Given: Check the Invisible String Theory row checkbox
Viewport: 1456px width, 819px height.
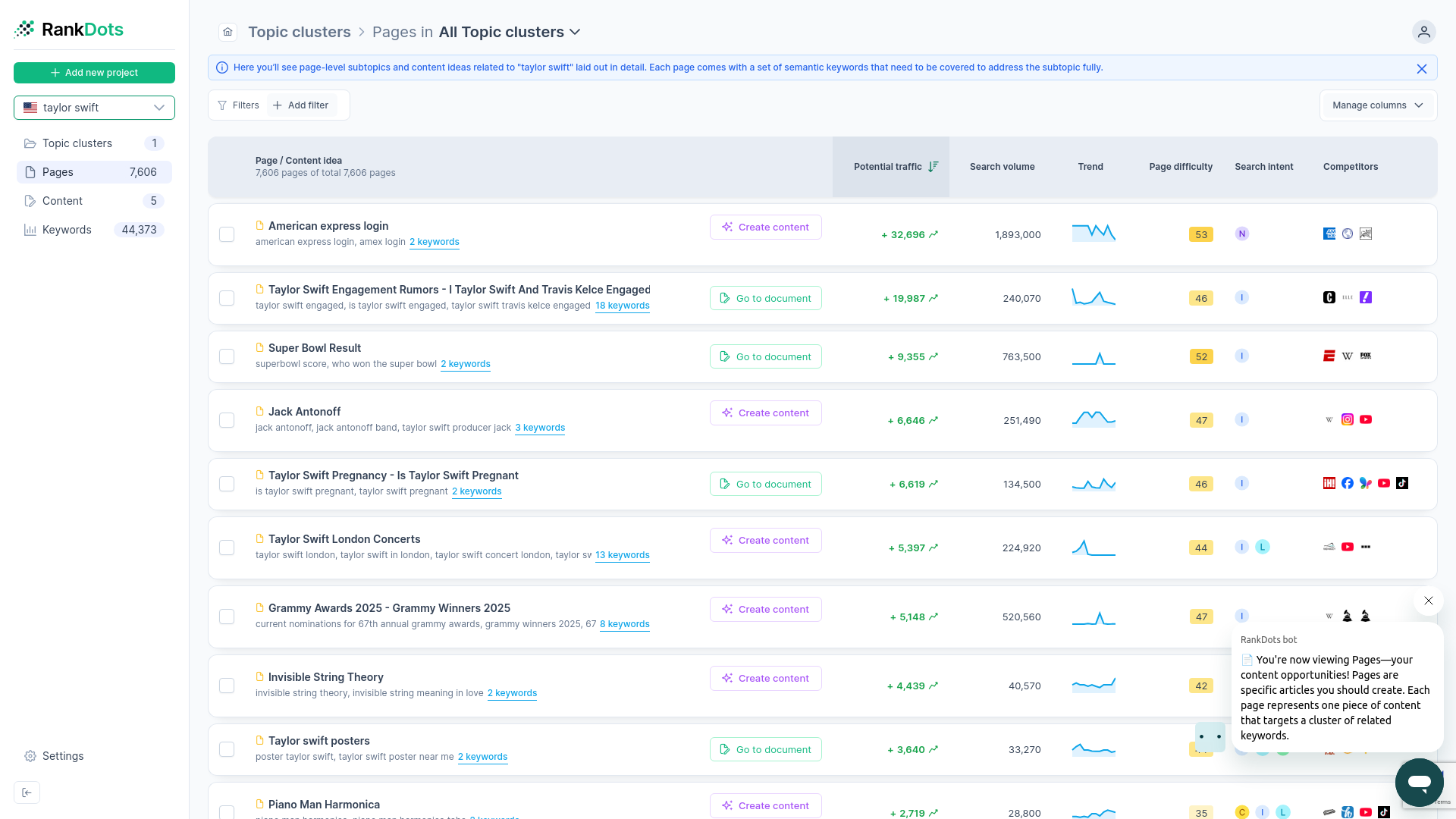Looking at the screenshot, I should pyautogui.click(x=226, y=686).
